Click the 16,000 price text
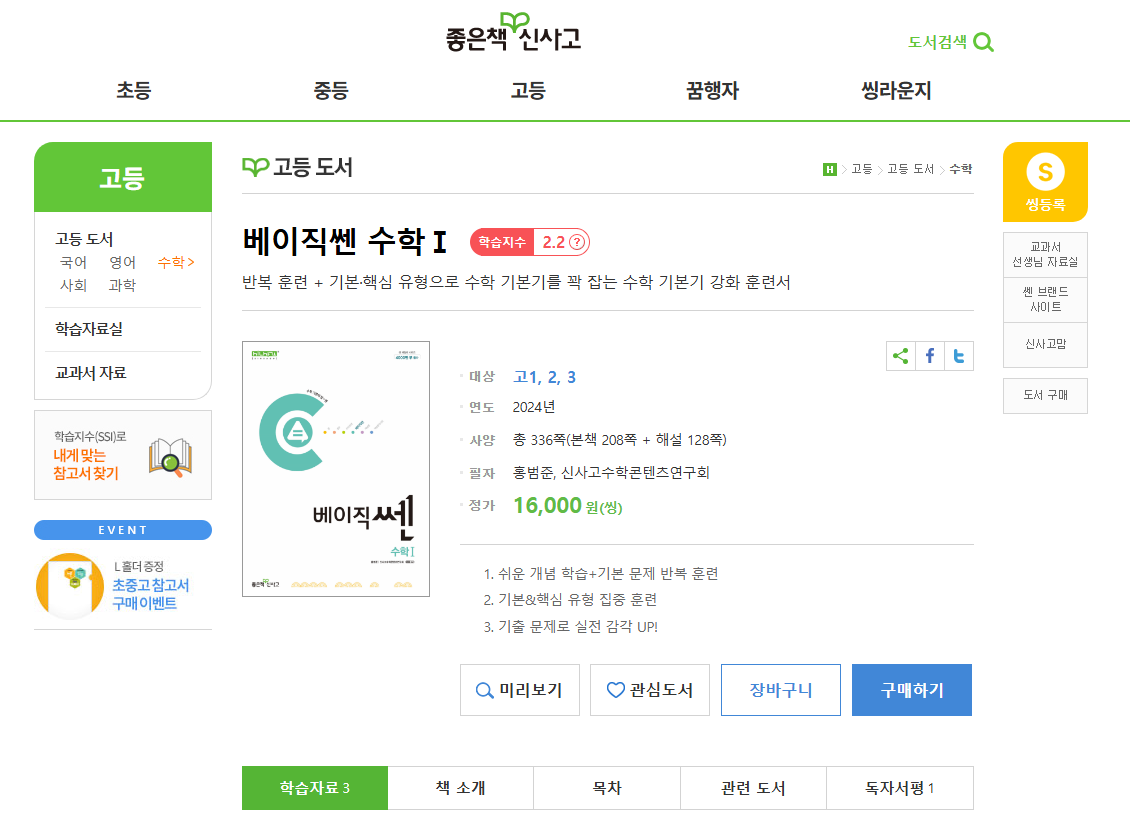1130x831 pixels. (547, 505)
